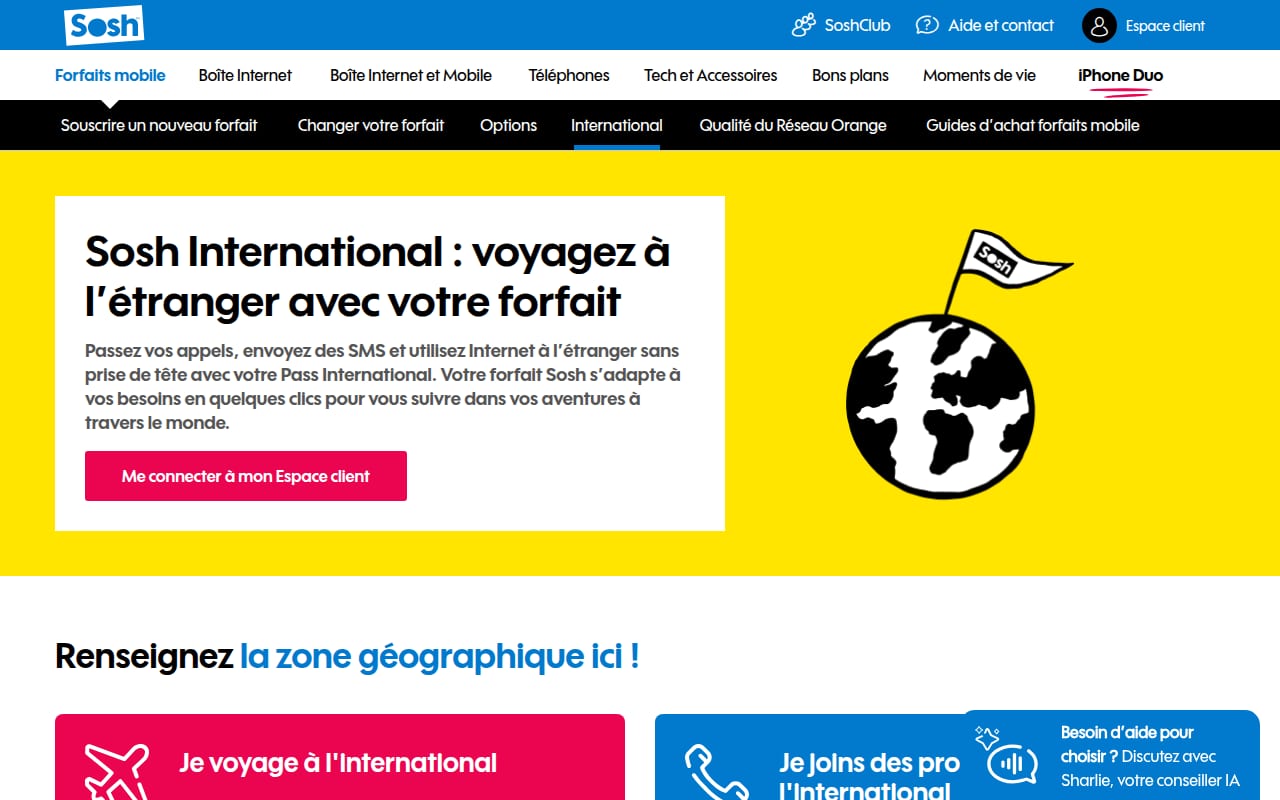Open Boîte Internet et Mobile menu

[x=411, y=75]
